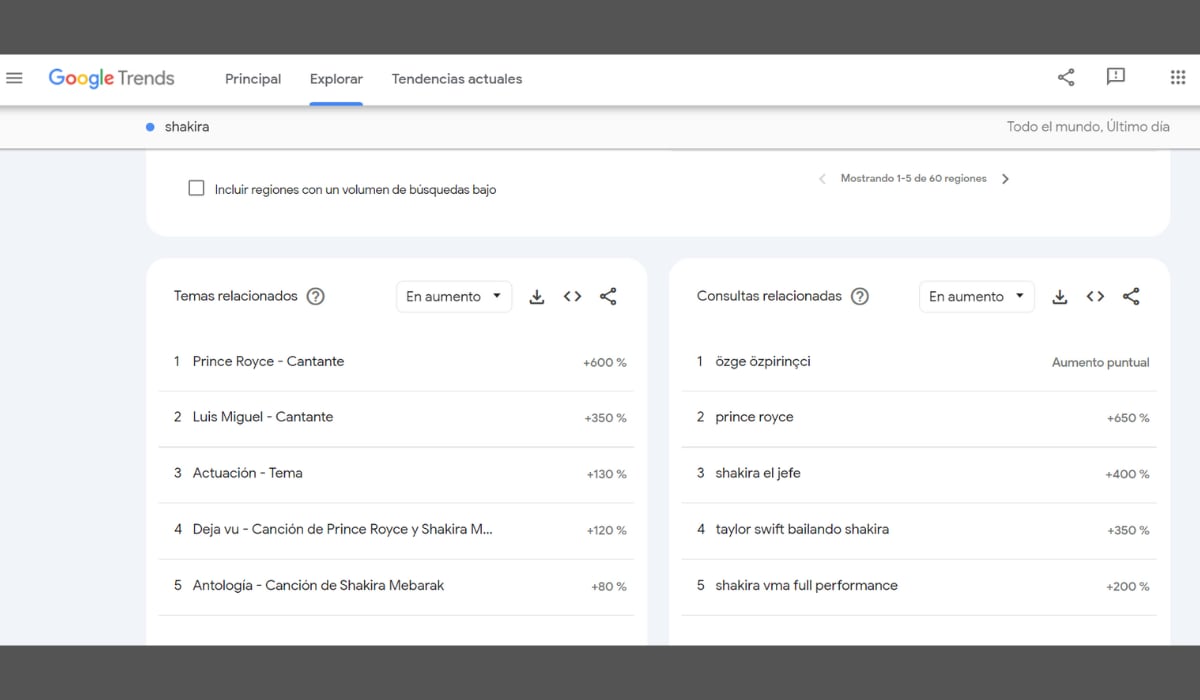Open the Tendencias actuales tab

(x=457, y=79)
